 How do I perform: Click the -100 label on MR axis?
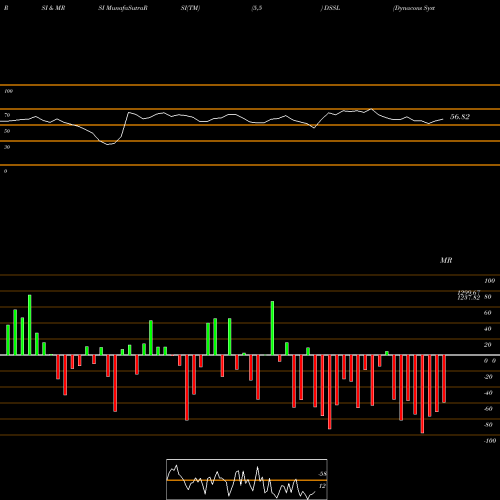point(490,441)
